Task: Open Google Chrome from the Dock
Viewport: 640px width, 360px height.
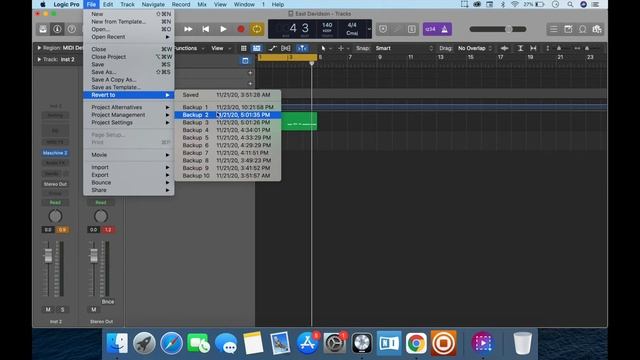Action: 416,342
